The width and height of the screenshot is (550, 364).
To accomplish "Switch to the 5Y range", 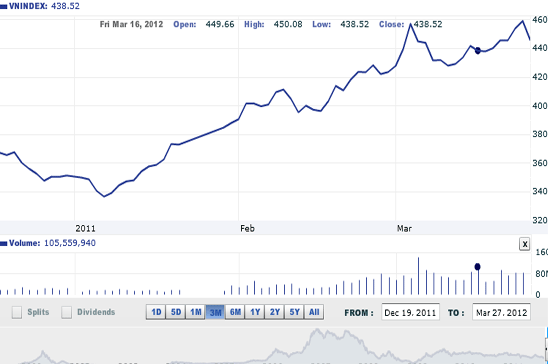I will (x=294, y=312).
